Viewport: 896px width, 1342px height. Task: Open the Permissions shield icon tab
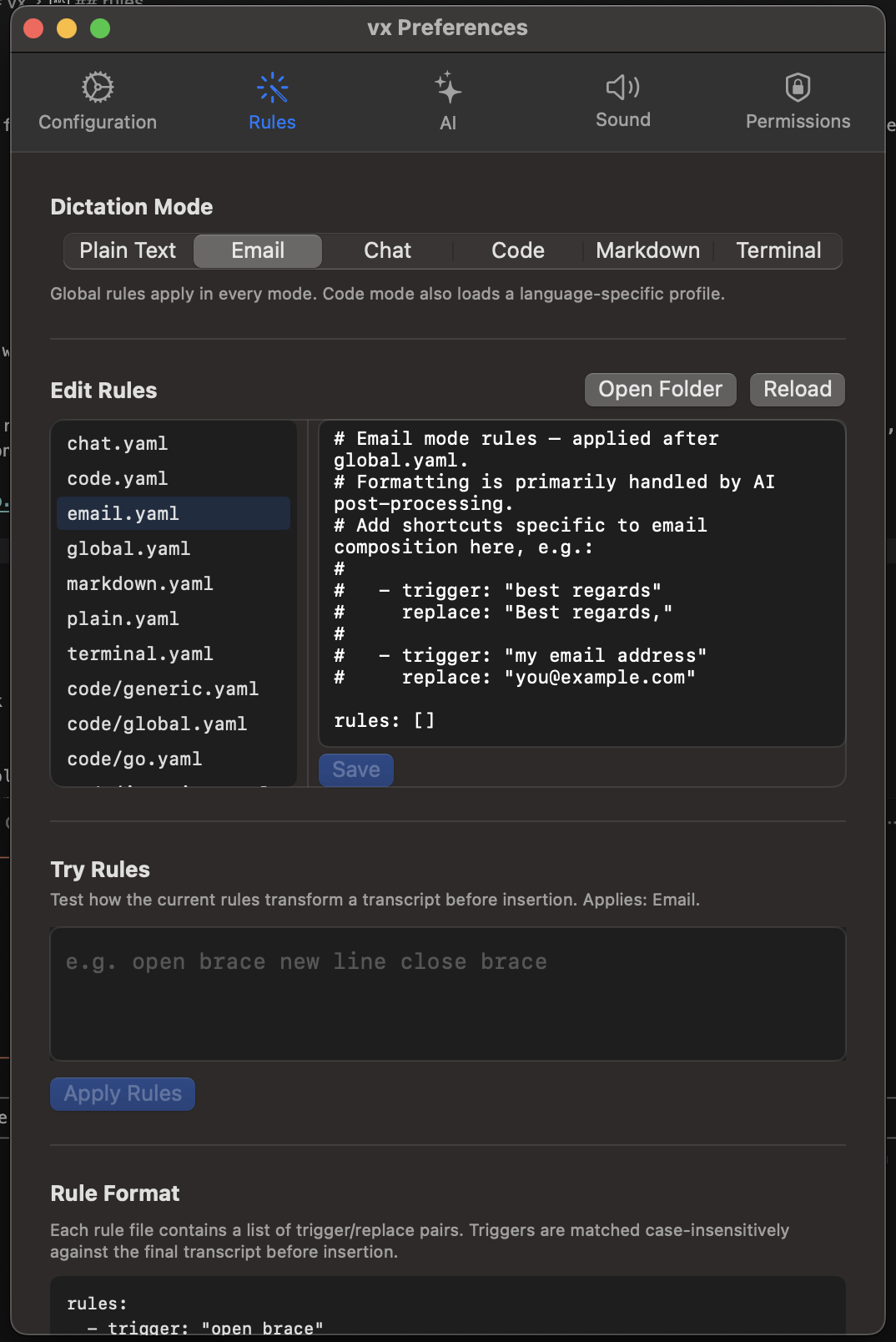tap(798, 87)
